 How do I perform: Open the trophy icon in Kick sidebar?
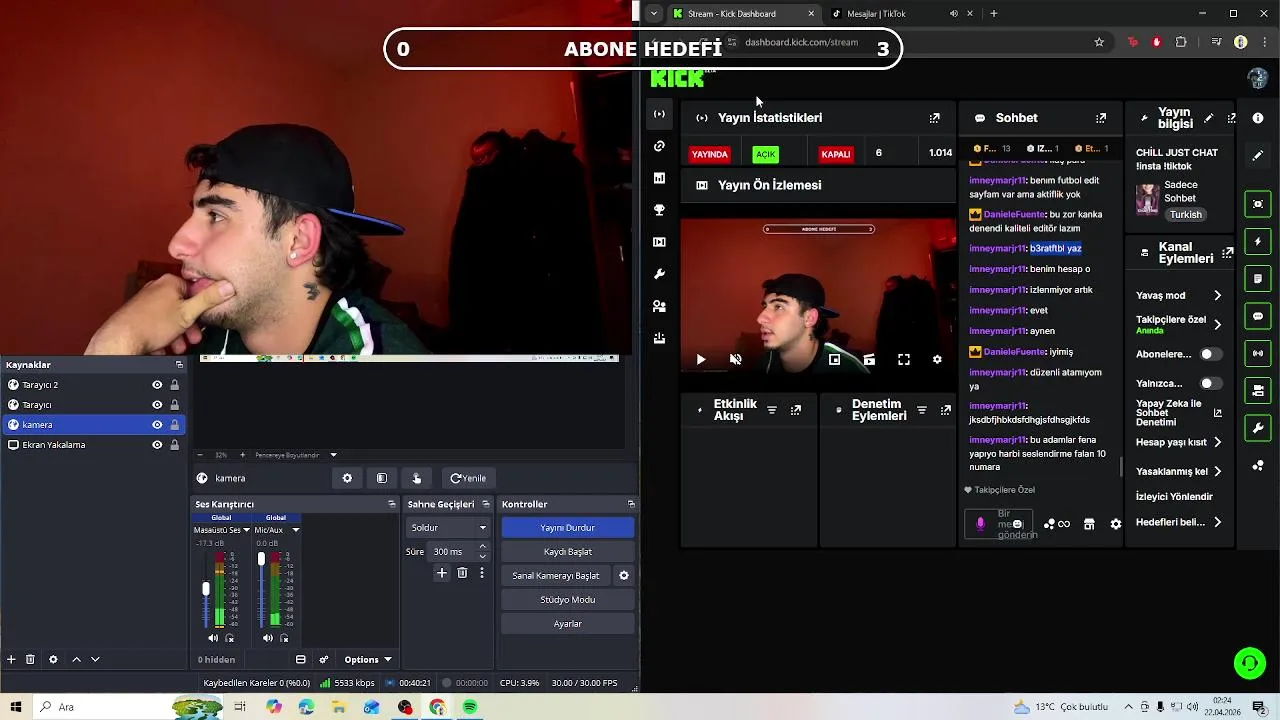click(x=659, y=210)
